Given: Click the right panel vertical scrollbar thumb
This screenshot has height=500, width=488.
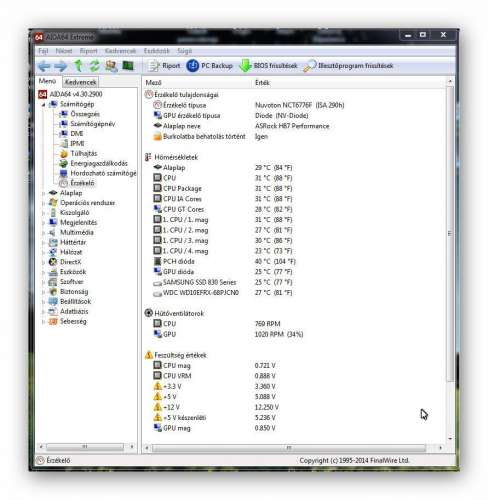Looking at the screenshot, I should (450, 233).
